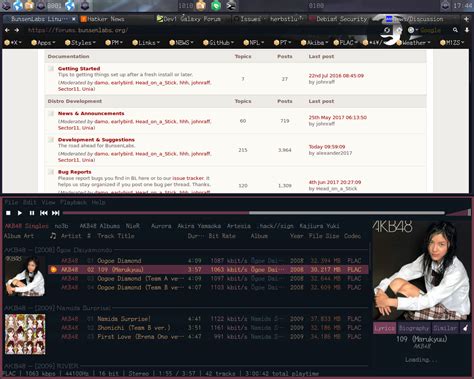
Task: Skip to the next track
Action: click(56, 213)
